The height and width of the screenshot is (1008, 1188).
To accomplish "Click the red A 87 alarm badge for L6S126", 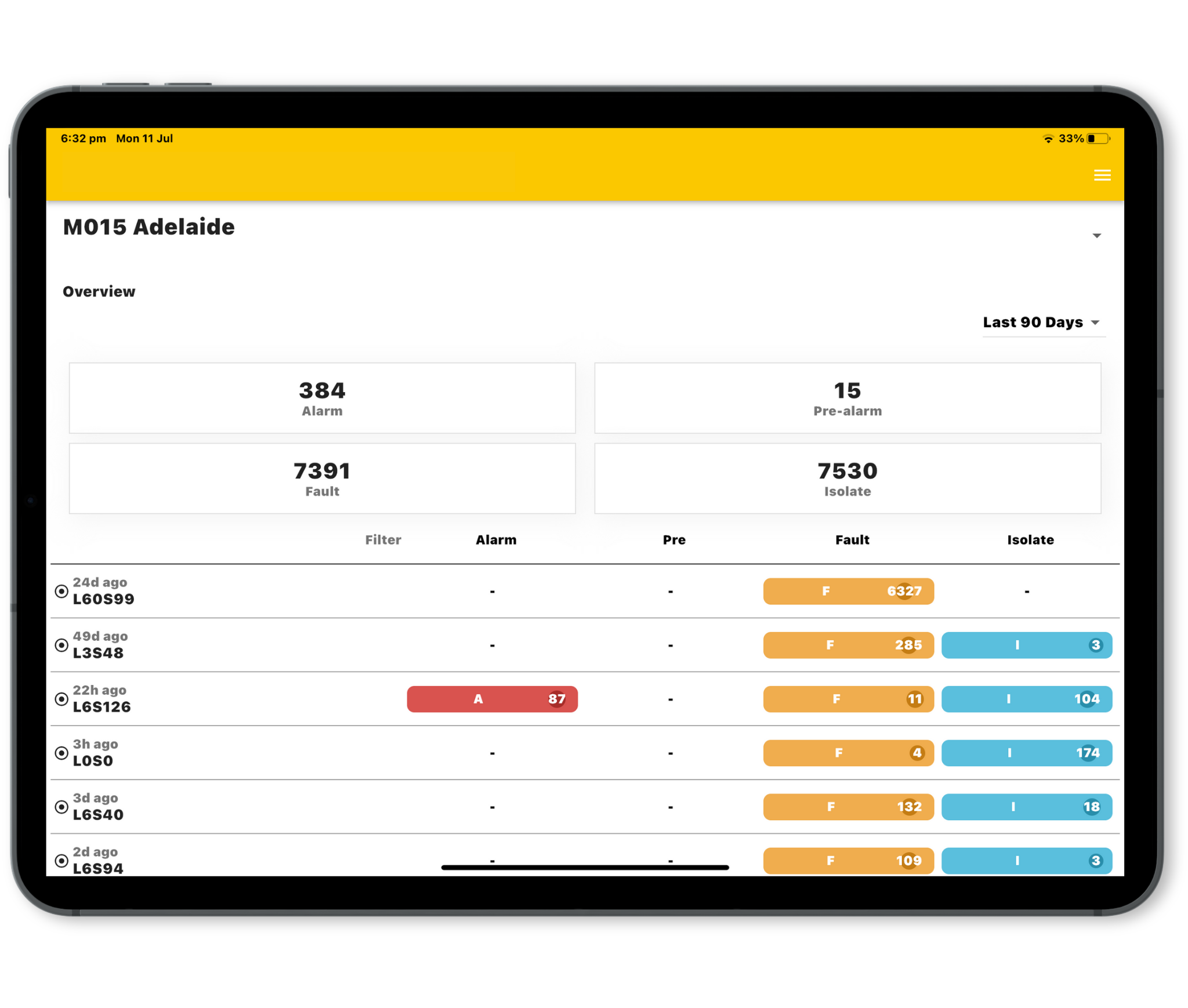I will pyautogui.click(x=492, y=699).
